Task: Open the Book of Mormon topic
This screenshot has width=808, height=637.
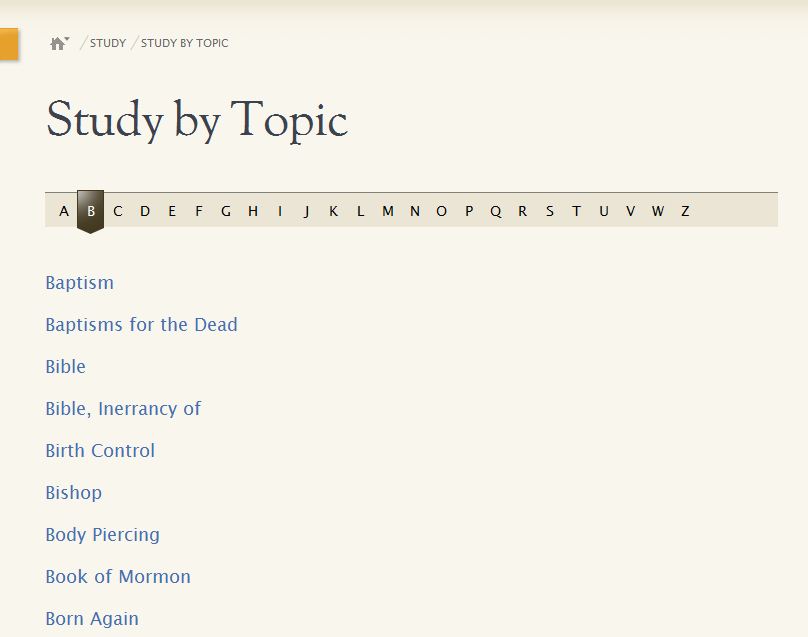Action: [x=118, y=577]
